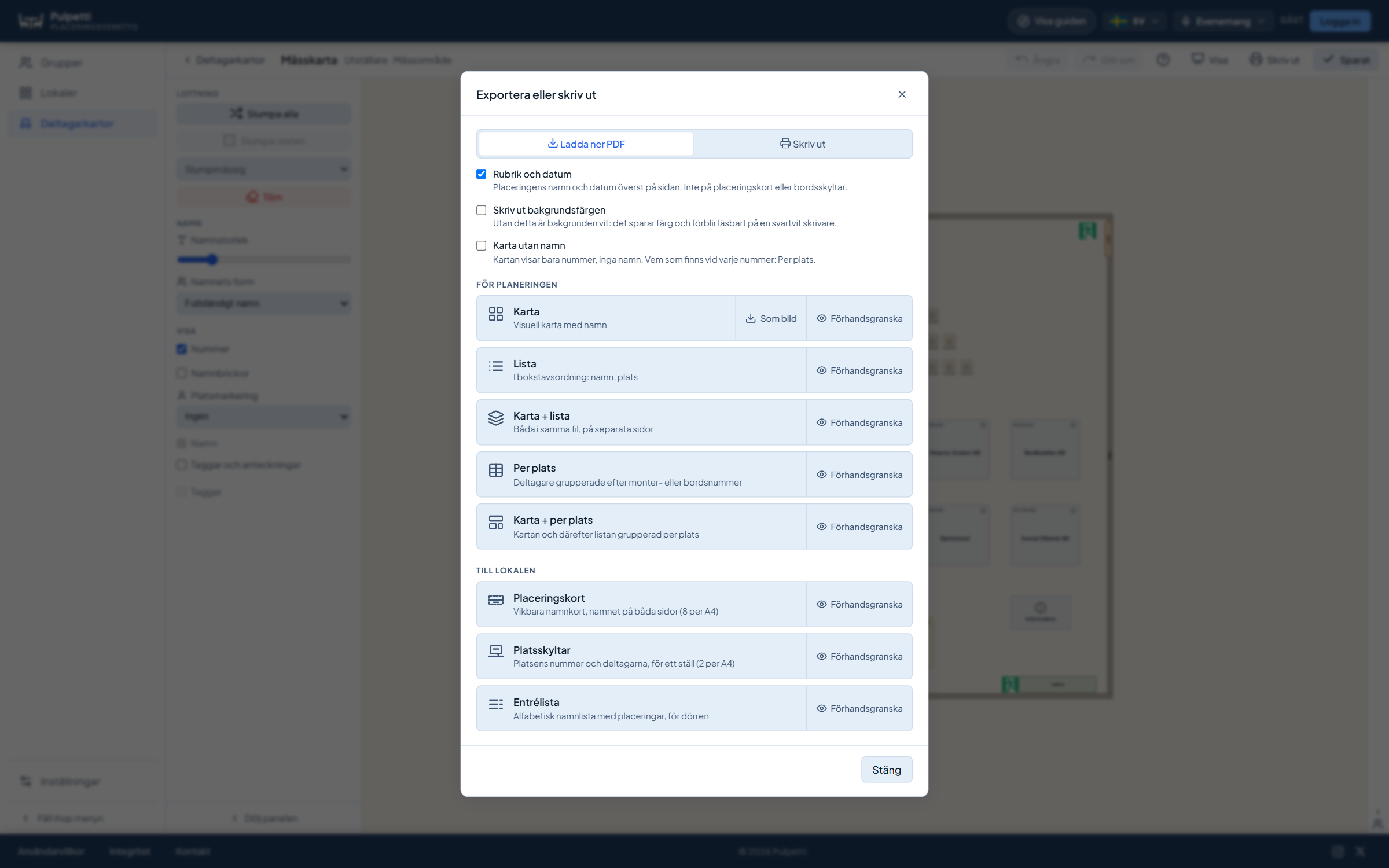Viewport: 1389px width, 868px height.
Task: Click the Lista bullet-list icon
Action: pos(496,366)
